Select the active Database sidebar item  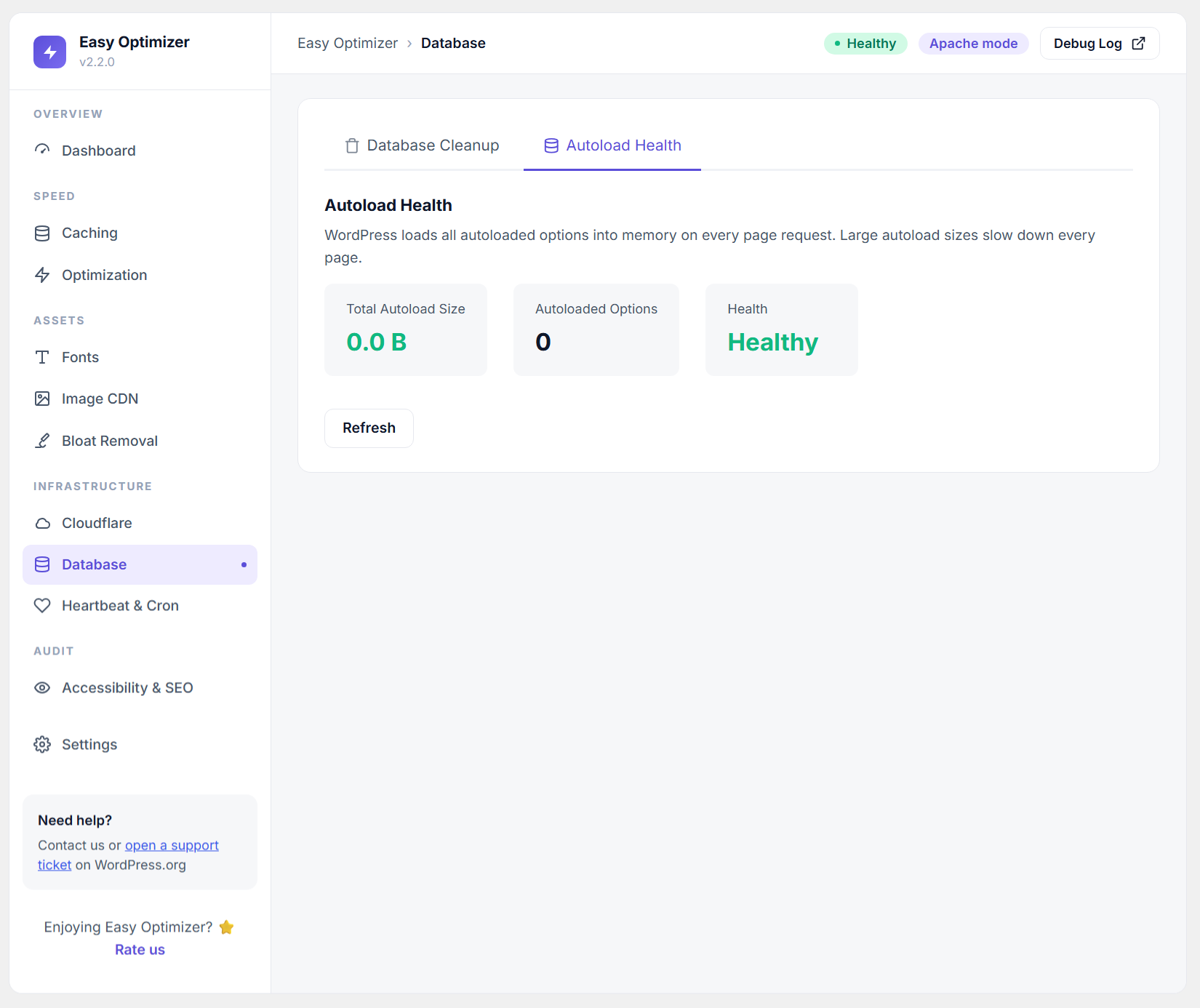pyautogui.click(x=140, y=564)
